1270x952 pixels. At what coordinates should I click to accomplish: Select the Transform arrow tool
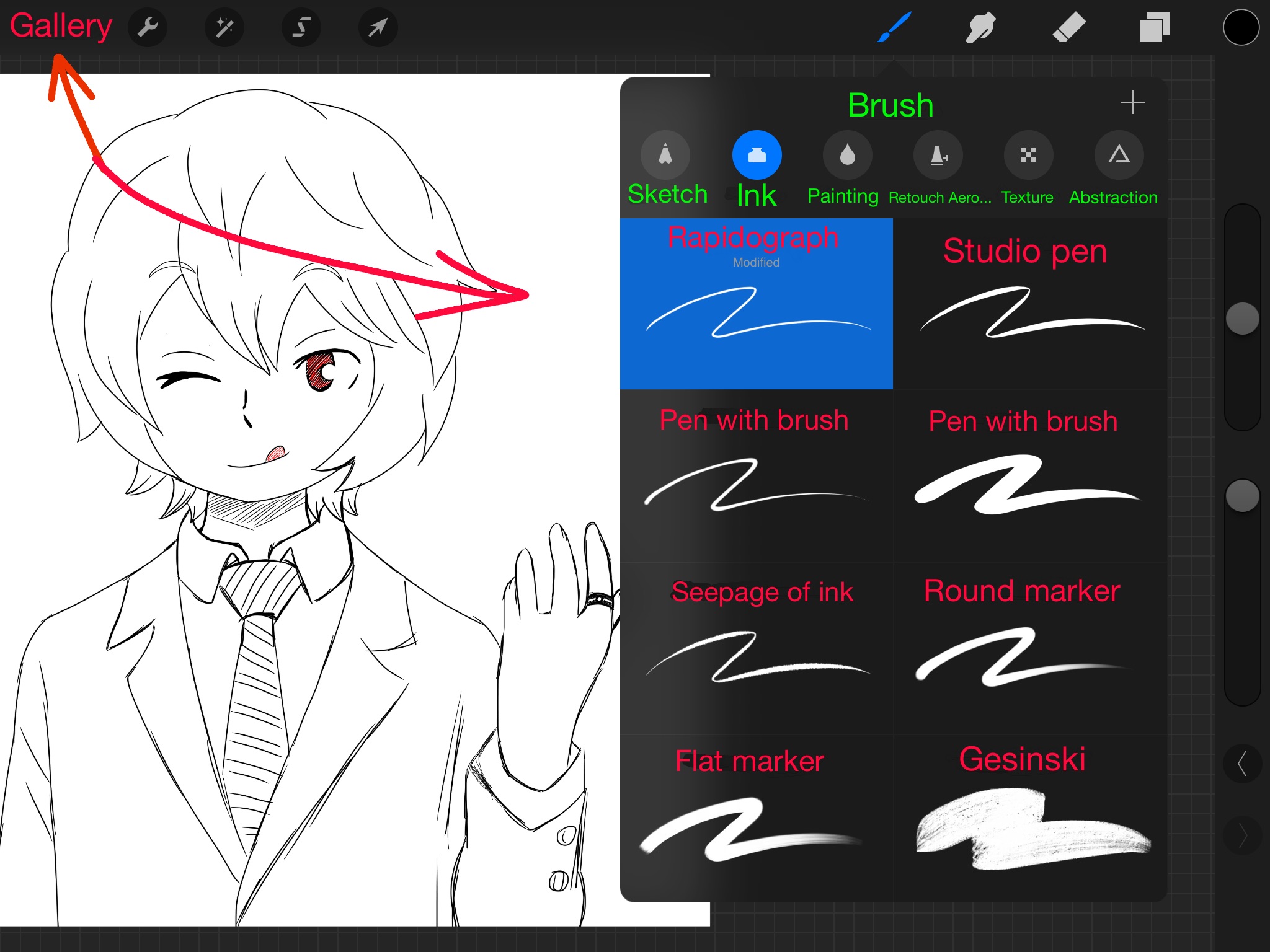378,27
